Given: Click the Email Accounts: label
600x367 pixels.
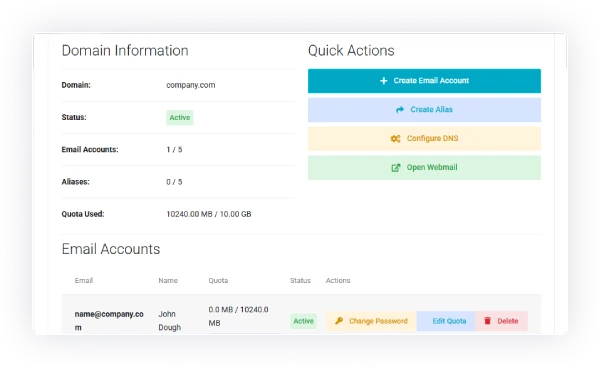Looking at the screenshot, I should (x=90, y=150).
